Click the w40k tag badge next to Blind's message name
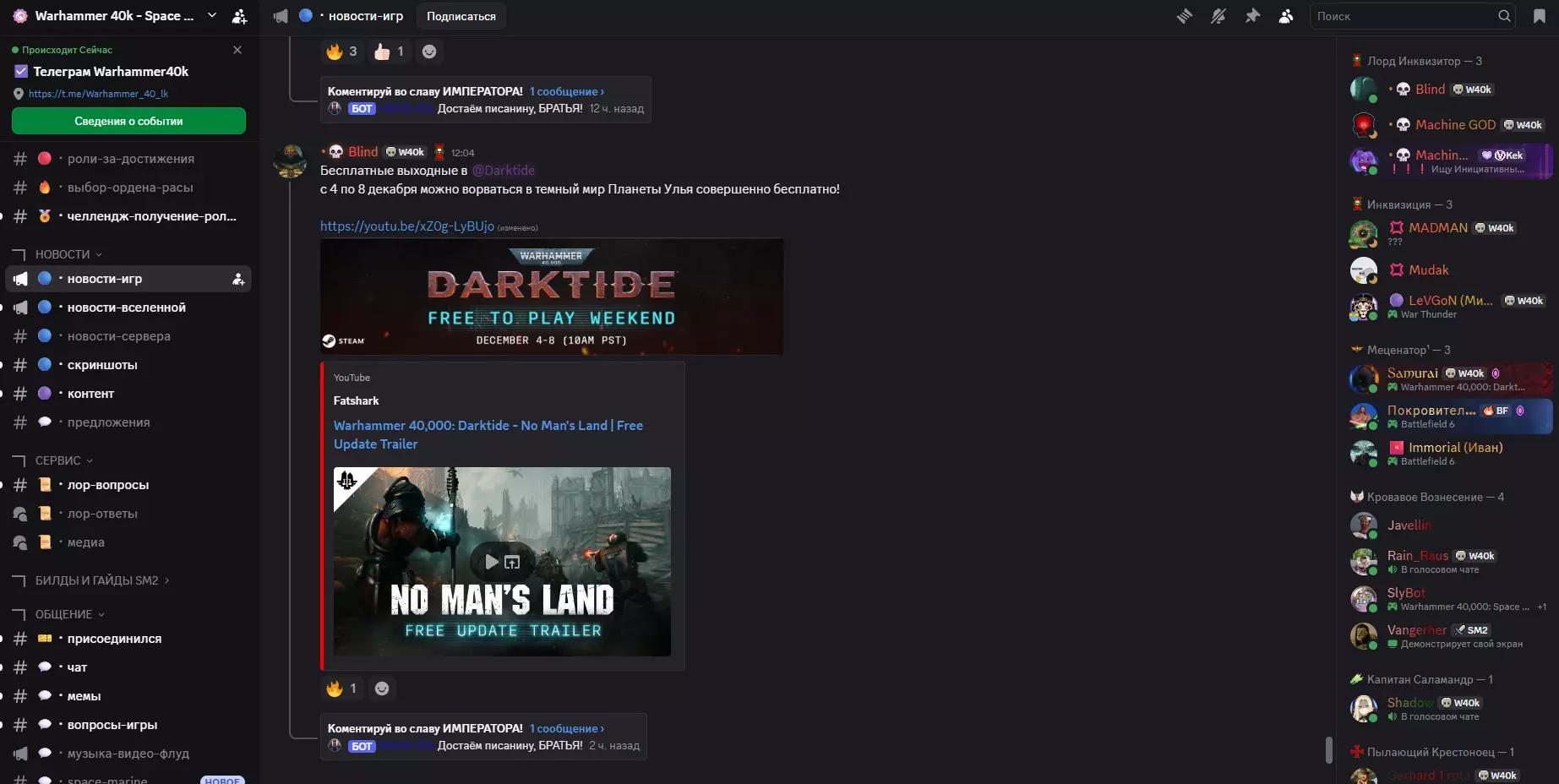The image size is (1559, 784). click(x=405, y=152)
